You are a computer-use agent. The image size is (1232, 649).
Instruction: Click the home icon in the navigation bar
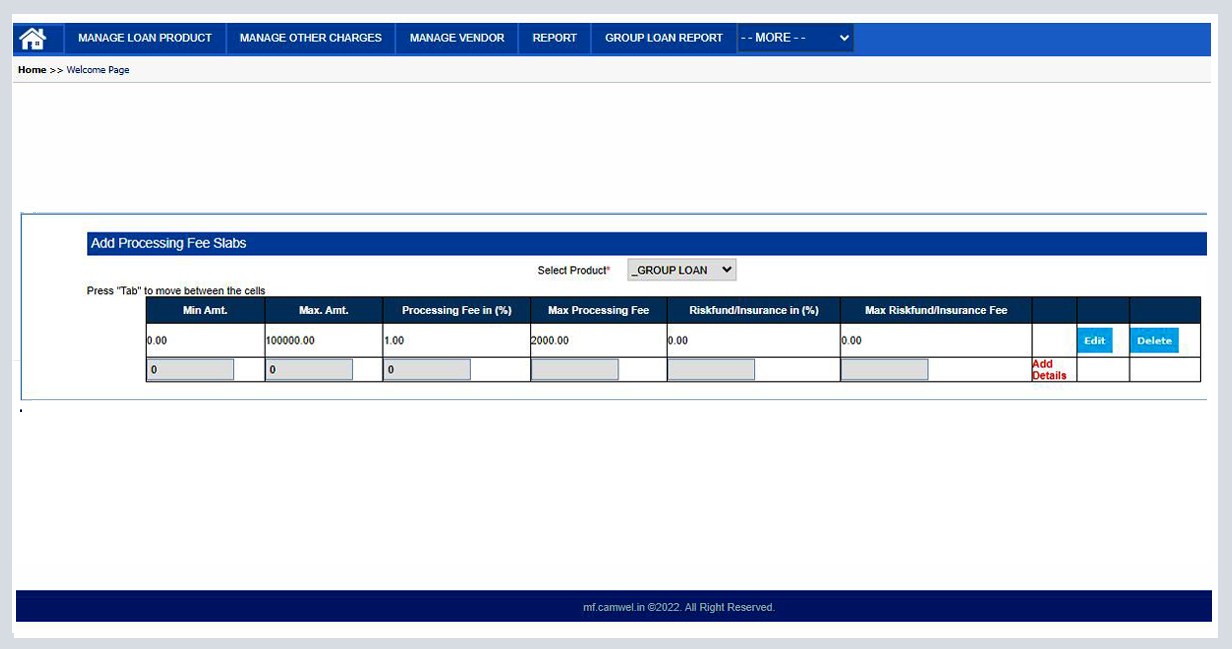click(34, 38)
